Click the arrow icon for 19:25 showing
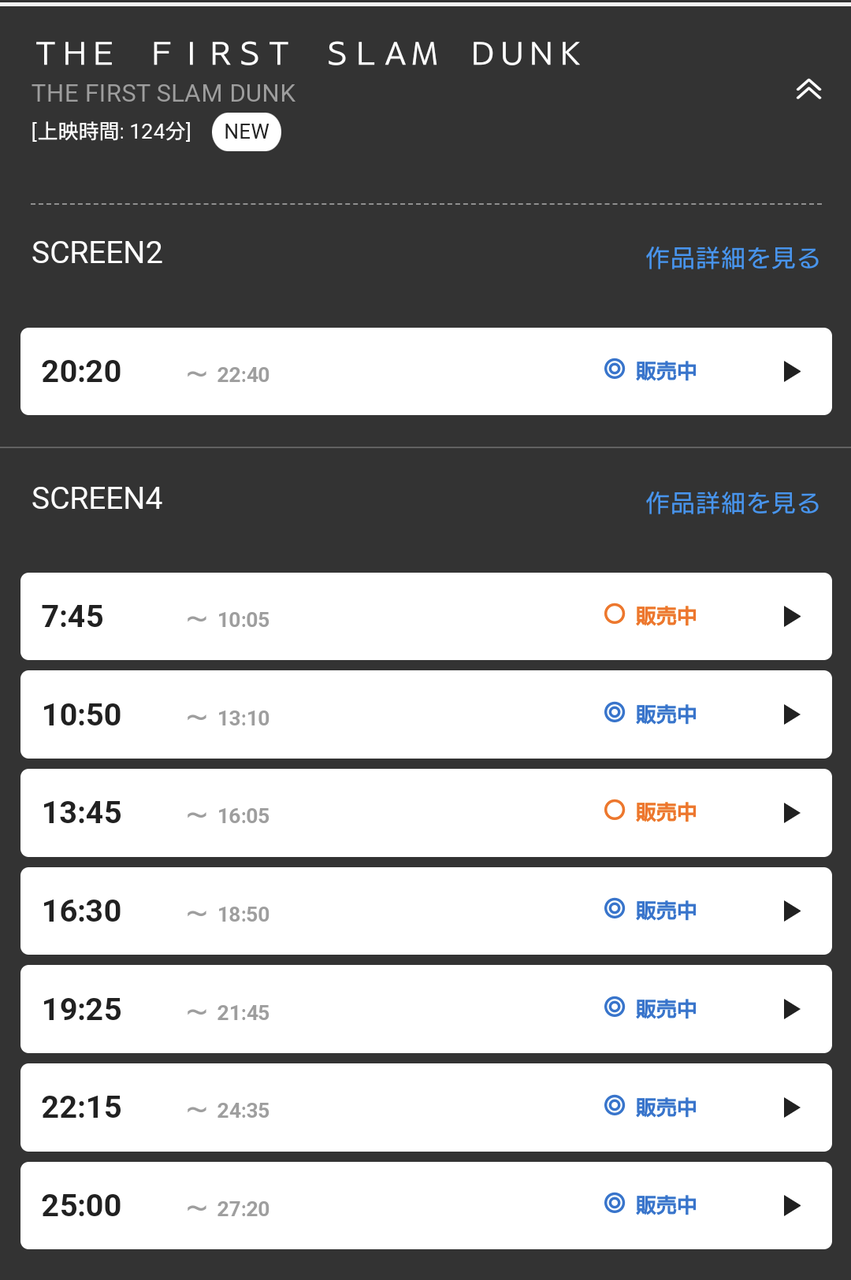 [792, 1009]
